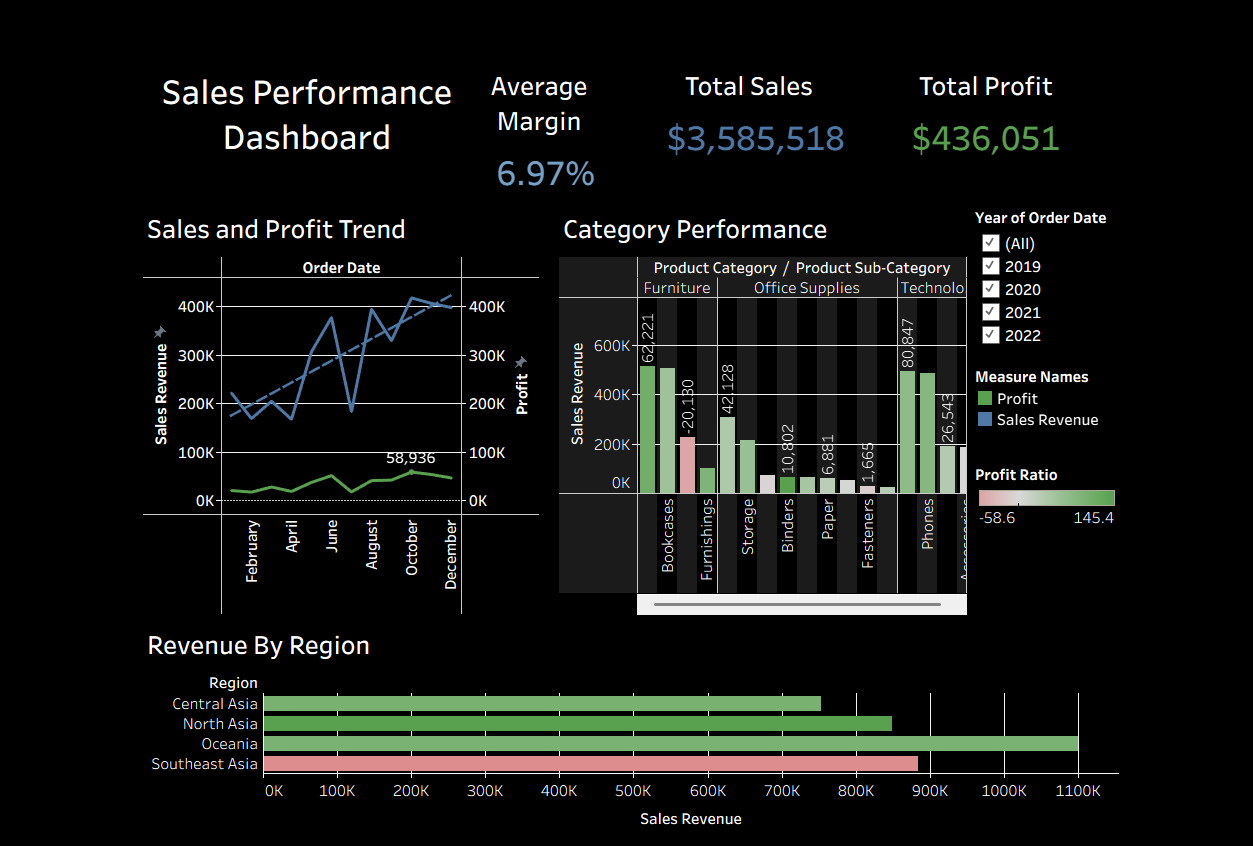Select the green Profit legend swatch
1253x846 pixels.
pyautogui.click(x=985, y=398)
